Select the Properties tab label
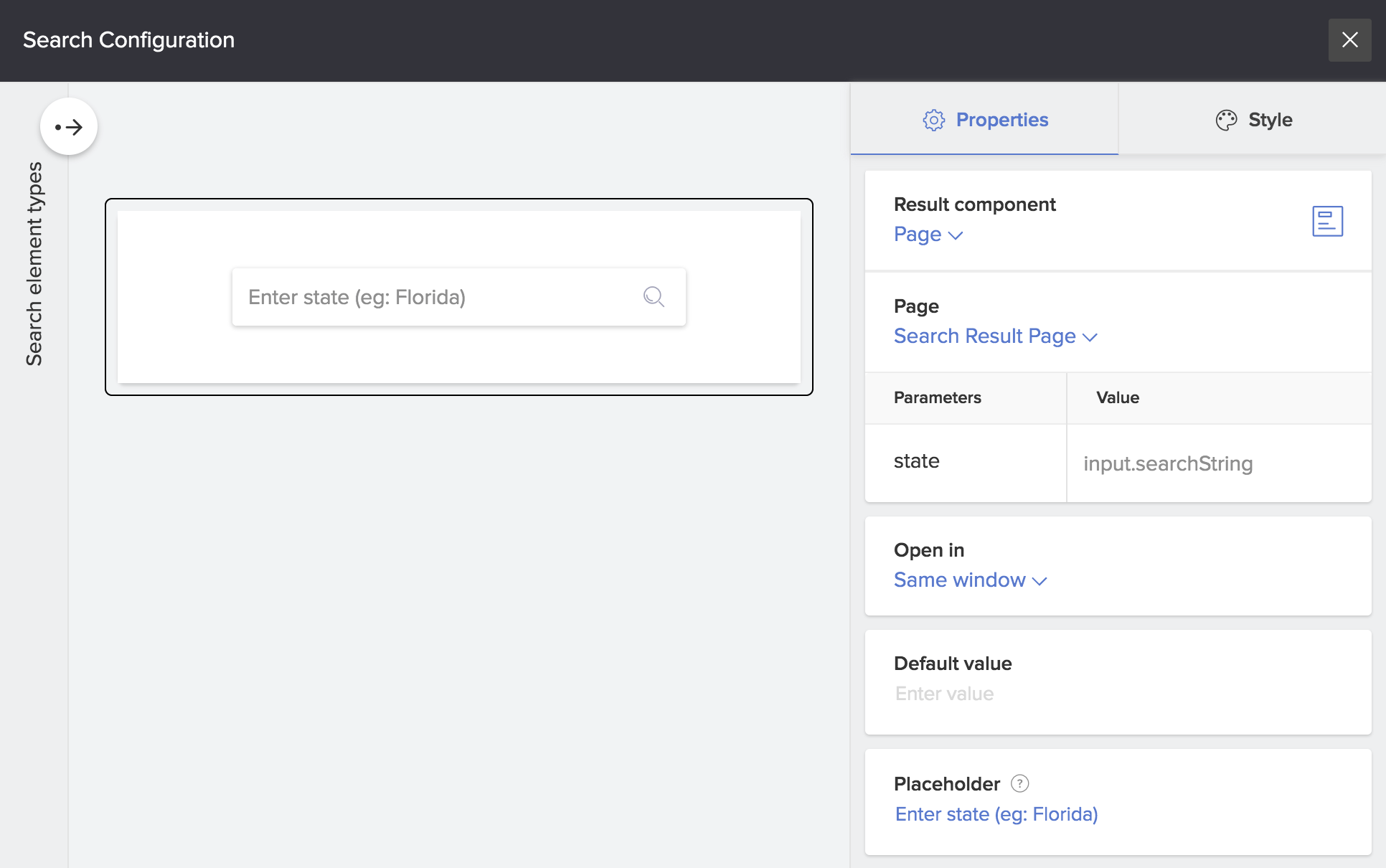1386x868 pixels. 1001,120
